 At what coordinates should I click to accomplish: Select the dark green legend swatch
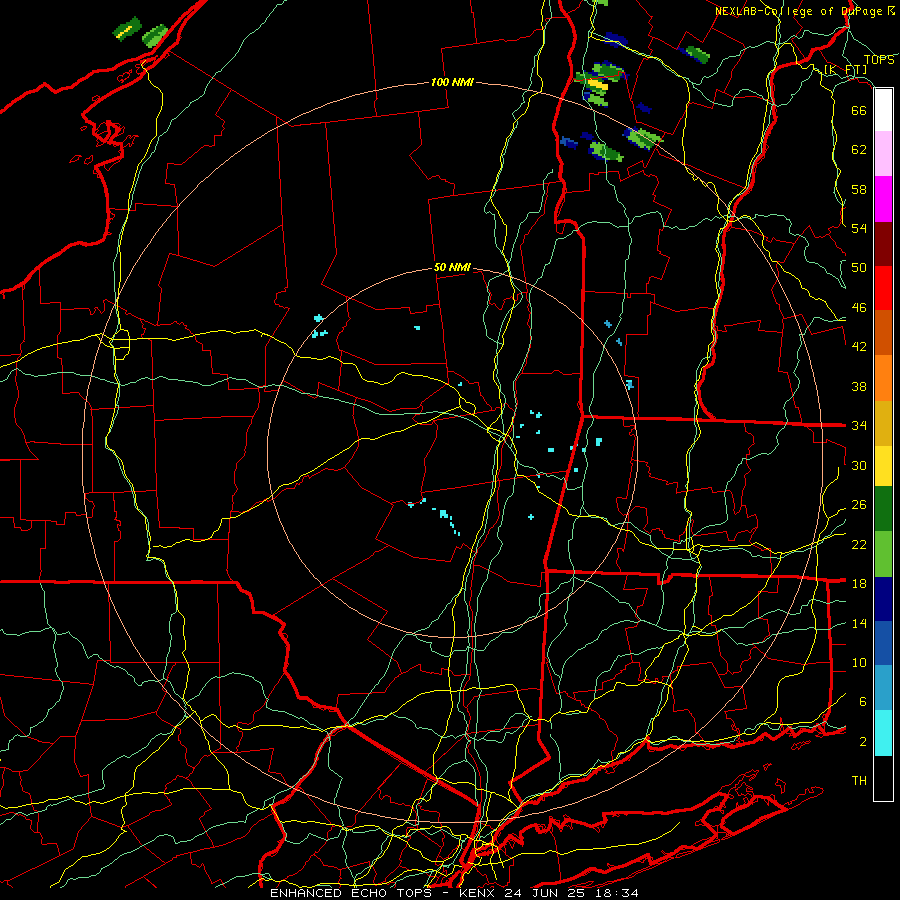pyautogui.click(x=883, y=509)
